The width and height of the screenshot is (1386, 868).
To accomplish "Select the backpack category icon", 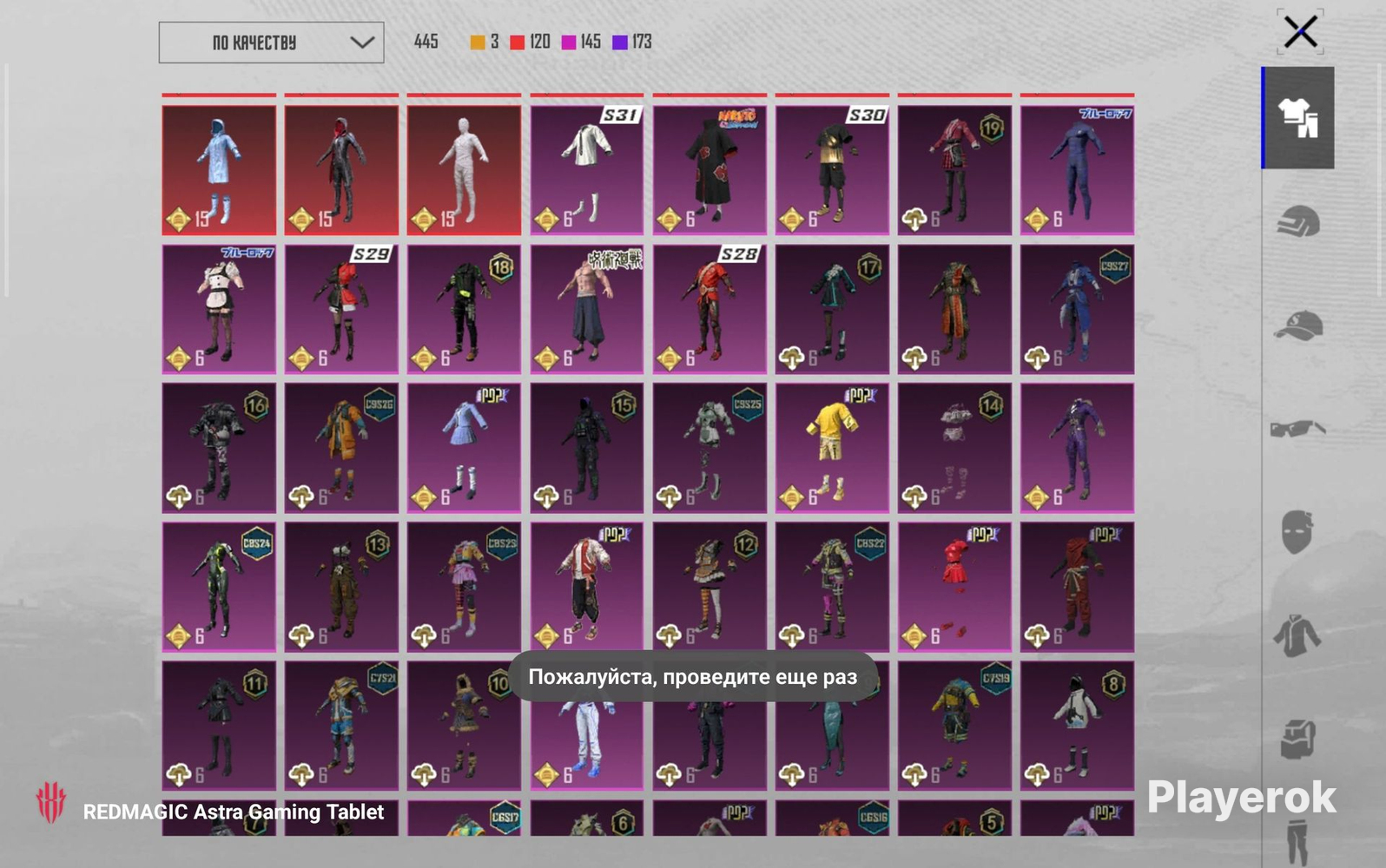I will pyautogui.click(x=1298, y=739).
